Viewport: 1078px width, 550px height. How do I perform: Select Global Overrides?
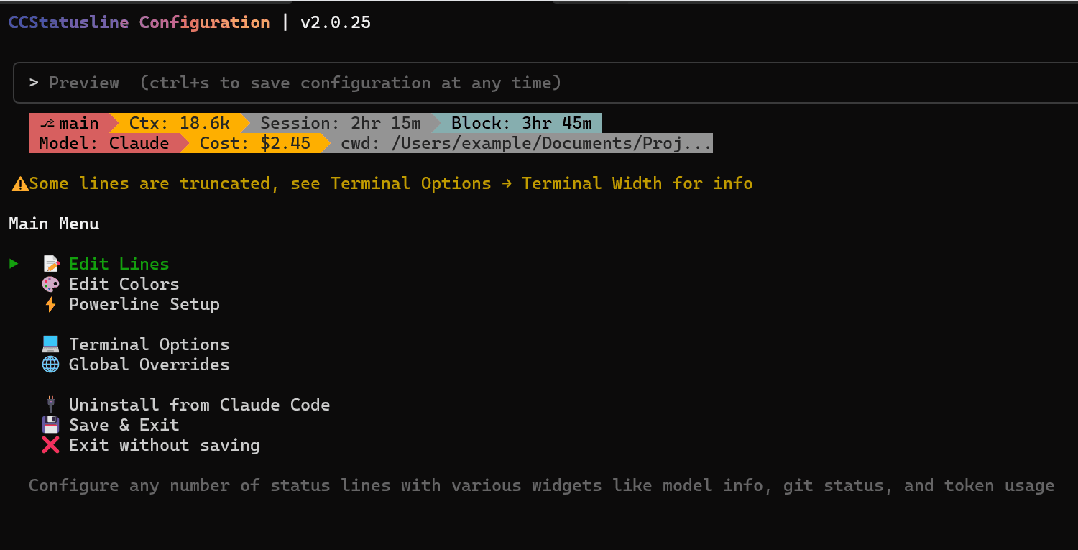149,364
